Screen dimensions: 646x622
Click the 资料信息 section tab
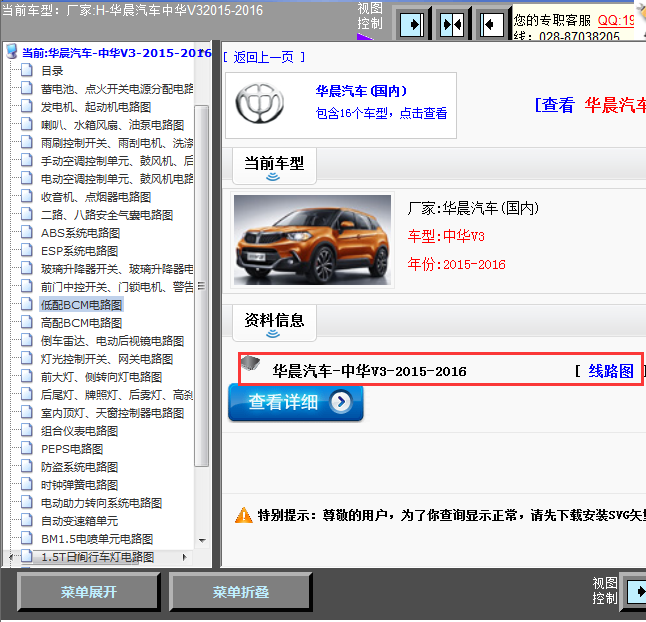coord(274,323)
